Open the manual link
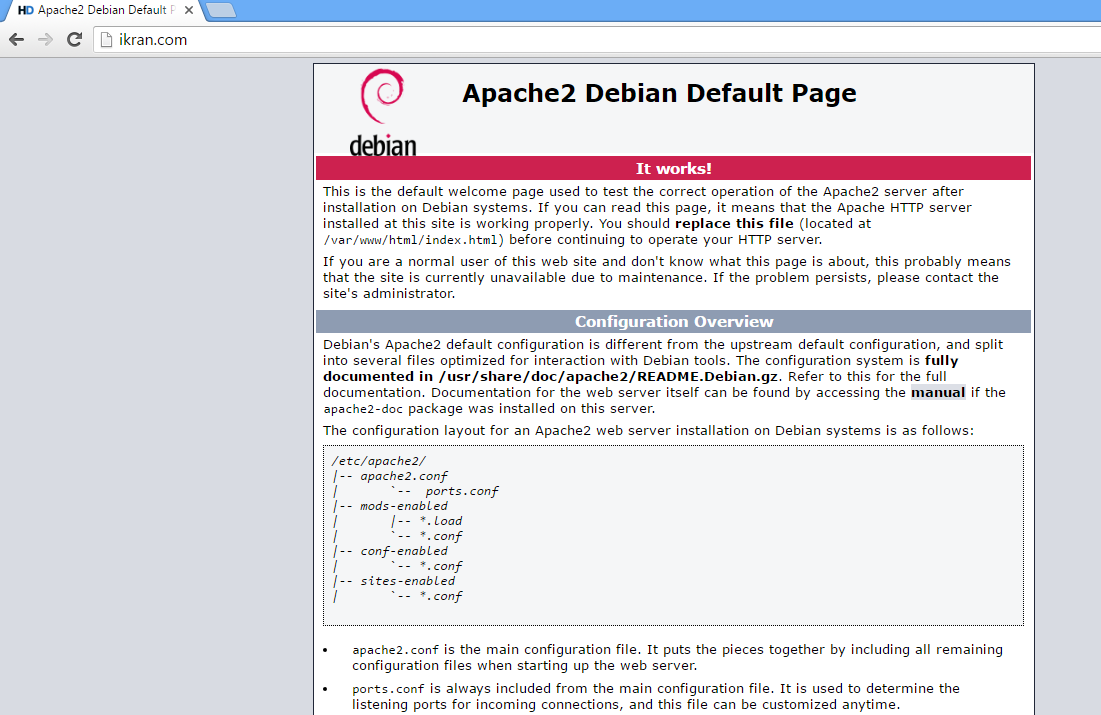The width and height of the screenshot is (1101, 715). (x=937, y=393)
